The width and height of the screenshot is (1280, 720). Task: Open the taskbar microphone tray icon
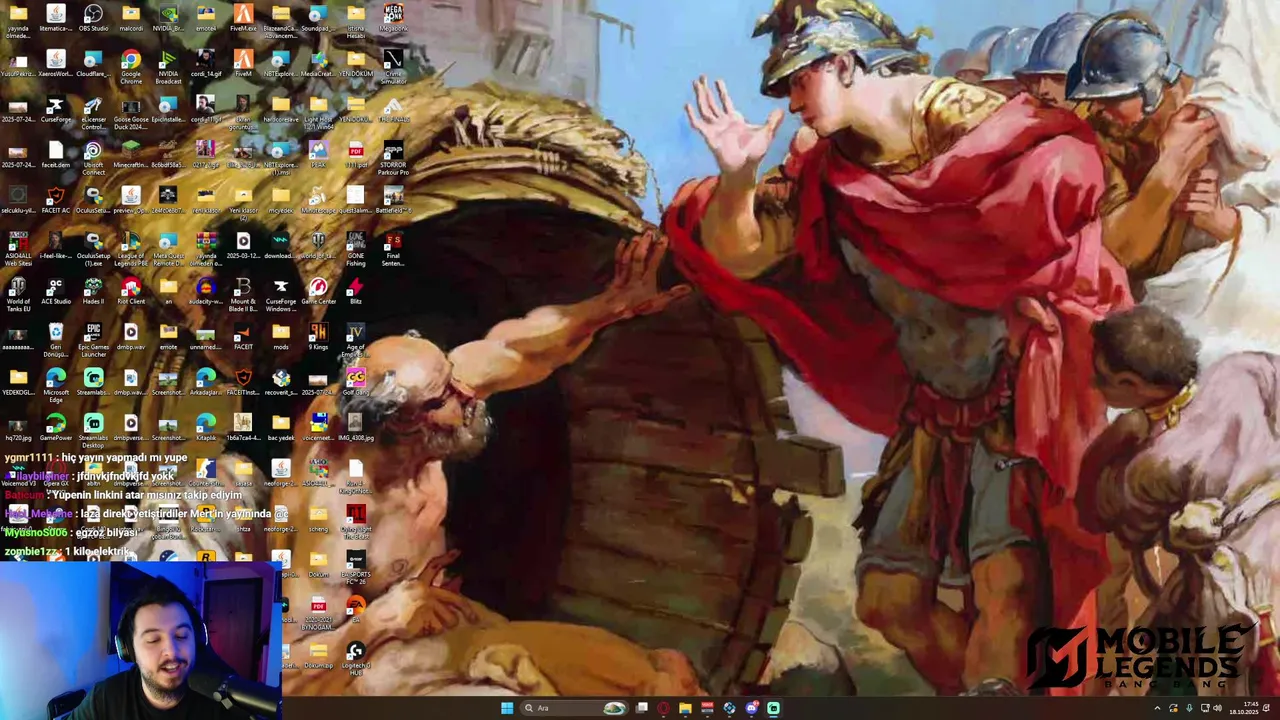[x=1188, y=708]
